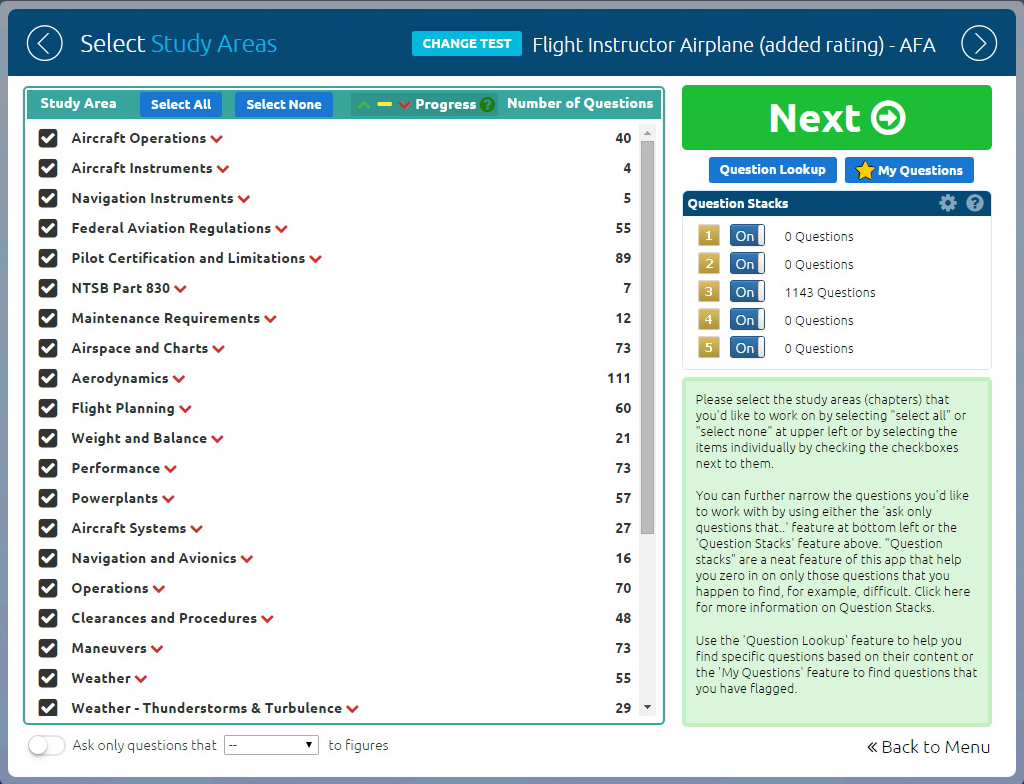Expand Aircraft Systems red chevron

click(197, 529)
